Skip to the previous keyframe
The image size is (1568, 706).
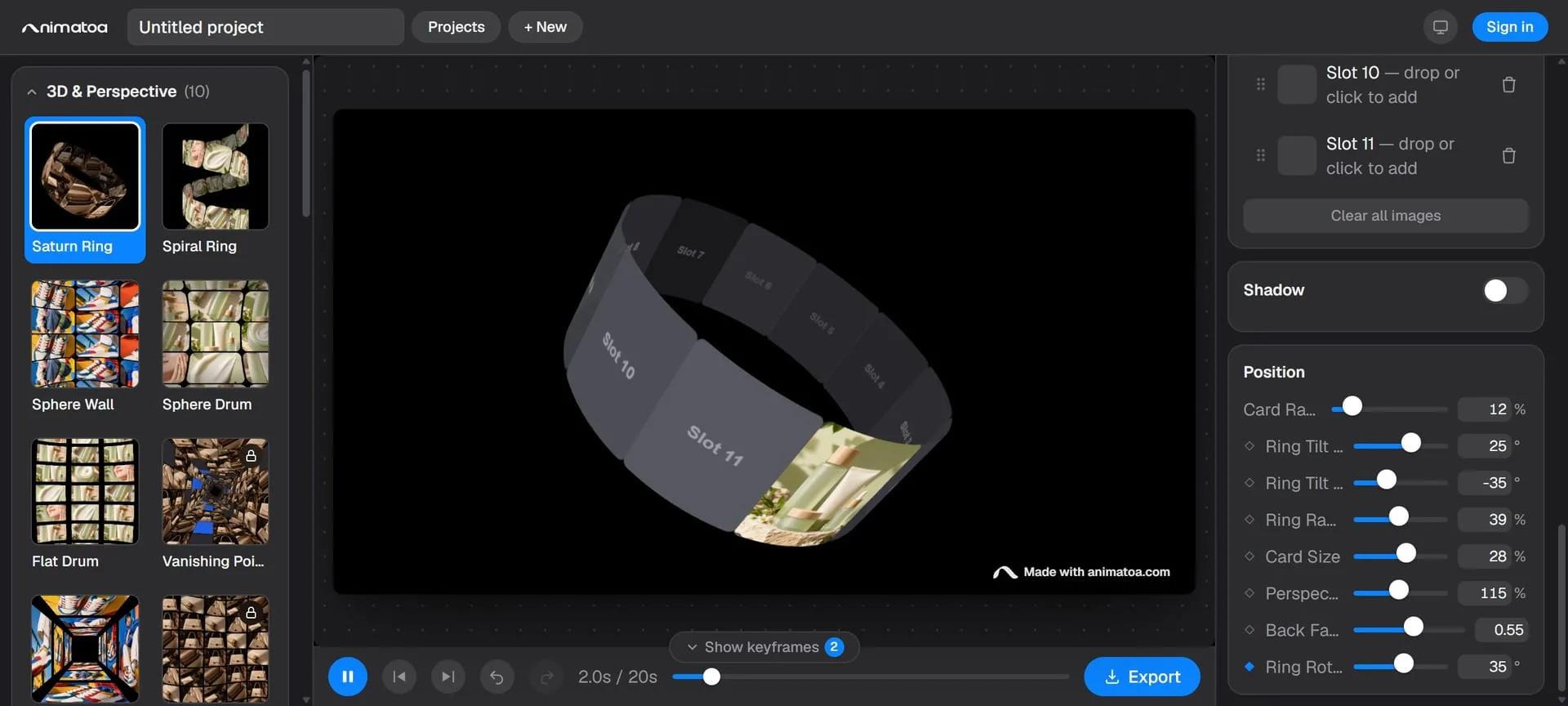(399, 677)
